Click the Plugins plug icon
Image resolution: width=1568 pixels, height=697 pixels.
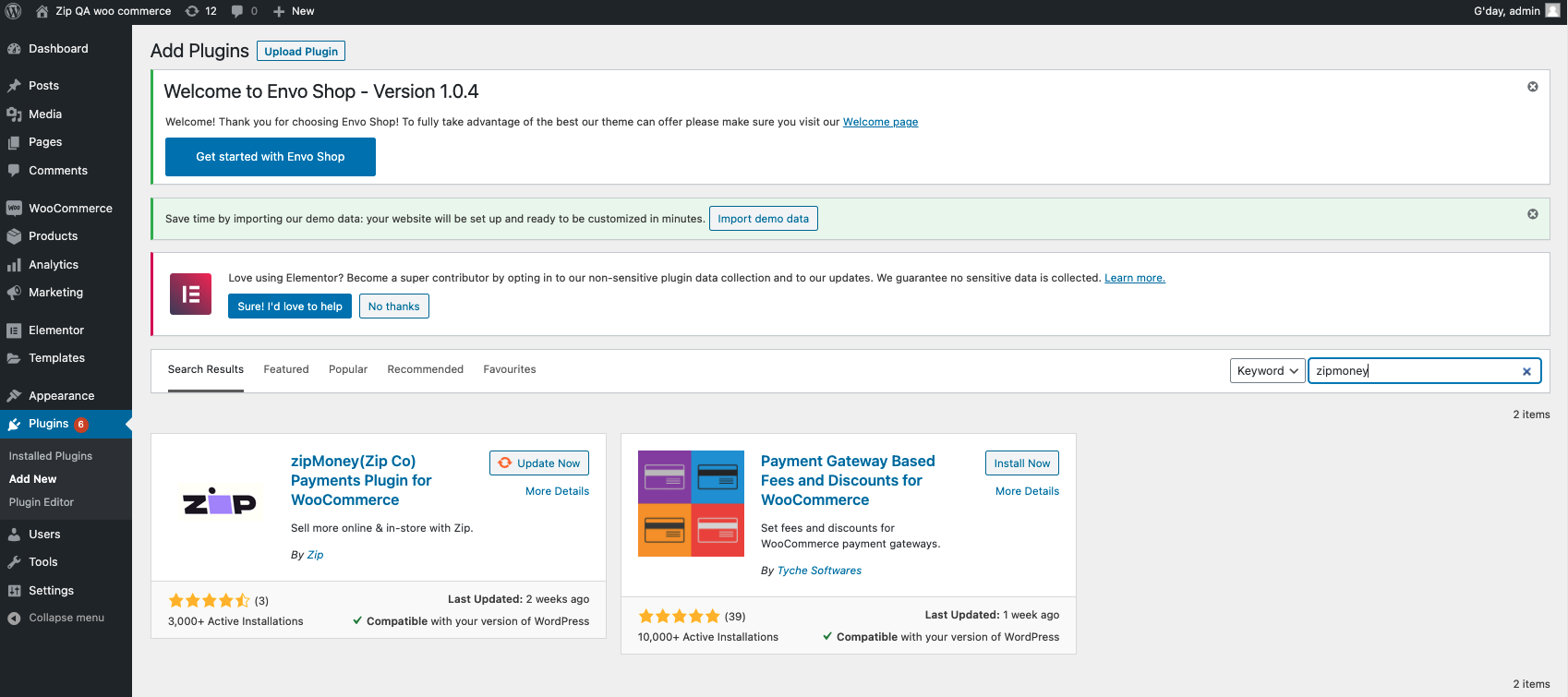[14, 424]
